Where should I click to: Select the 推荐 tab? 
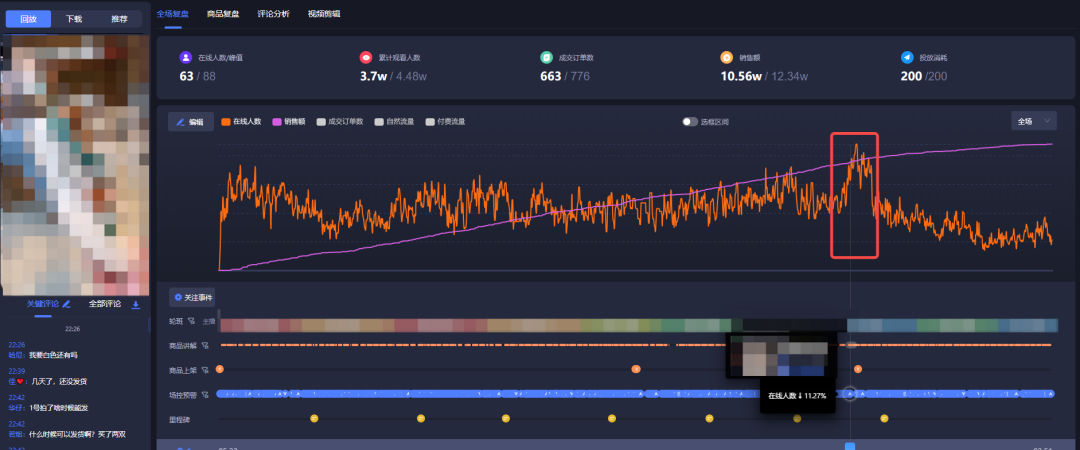click(x=119, y=19)
